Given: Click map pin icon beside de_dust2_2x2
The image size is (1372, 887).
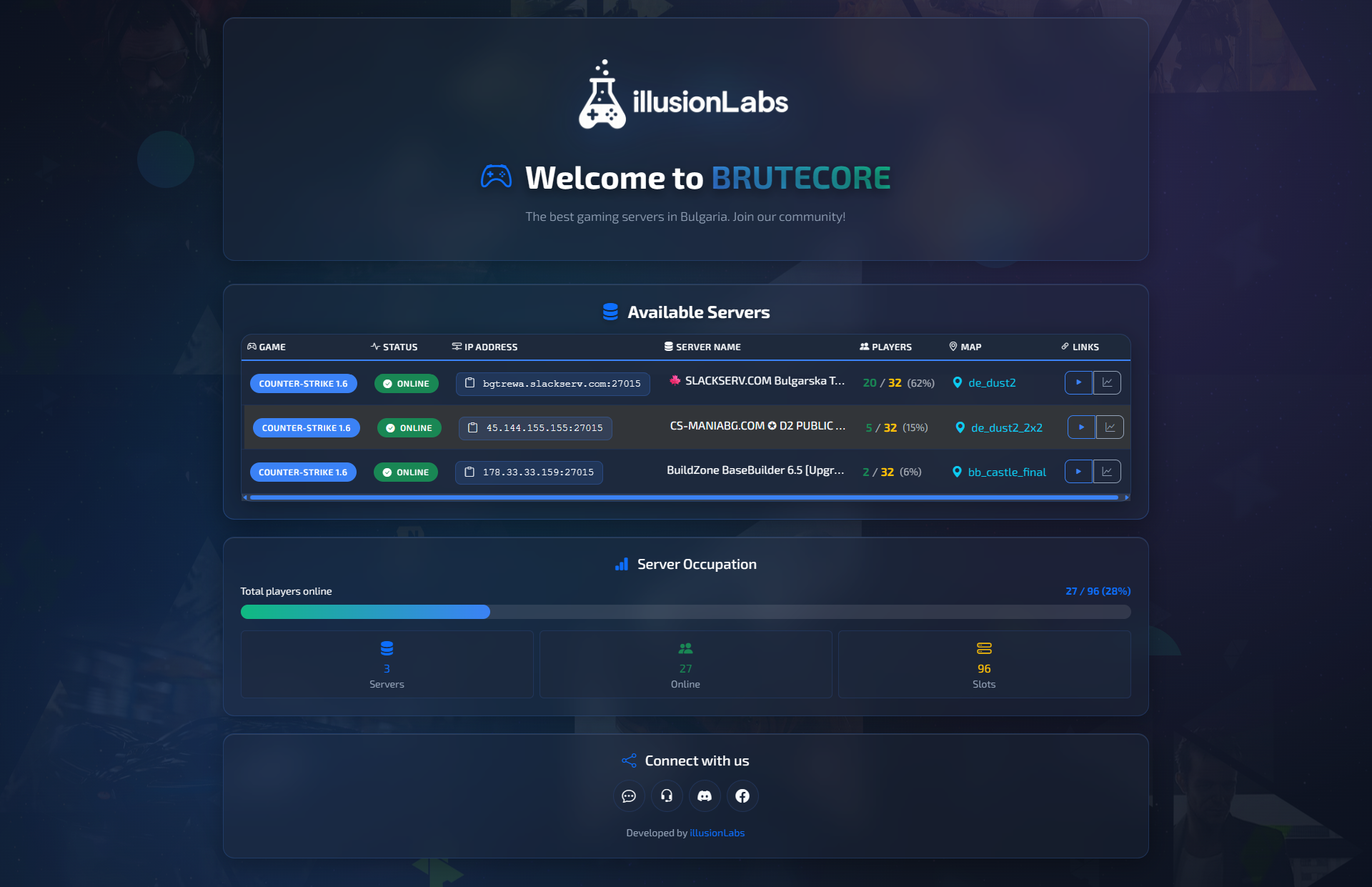Looking at the screenshot, I should 960,427.
